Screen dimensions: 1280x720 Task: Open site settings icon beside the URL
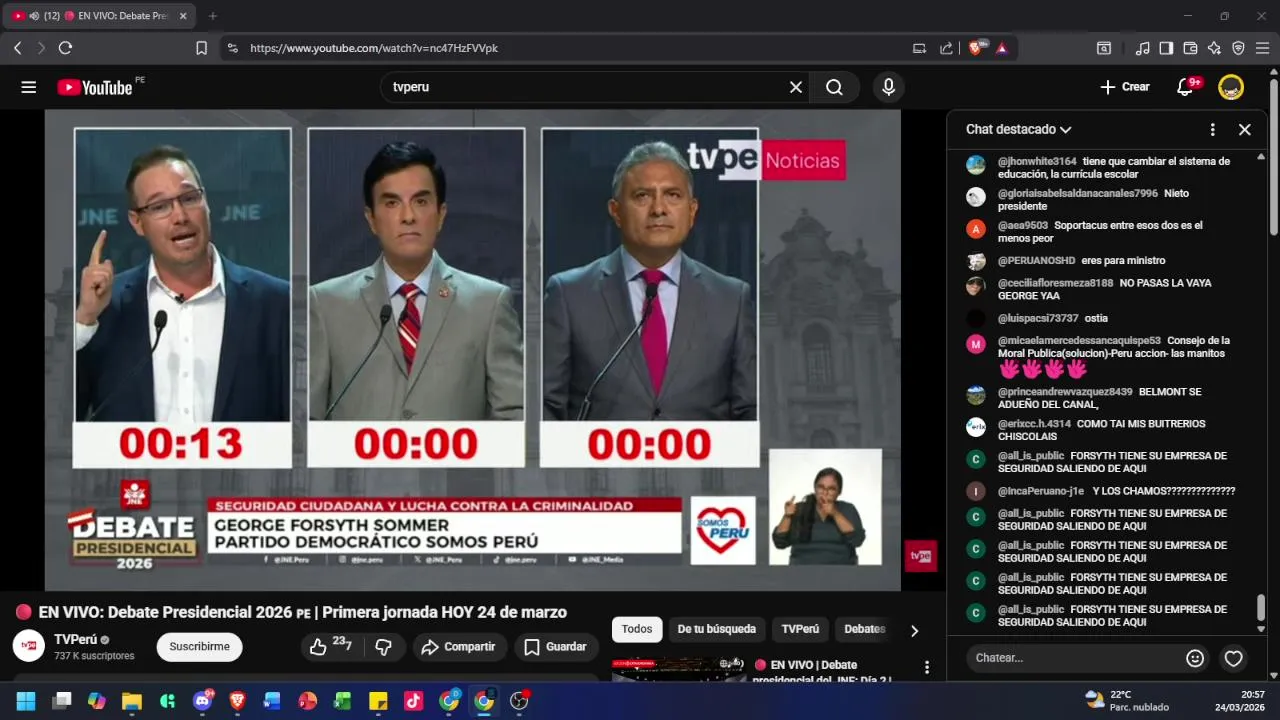point(232,48)
